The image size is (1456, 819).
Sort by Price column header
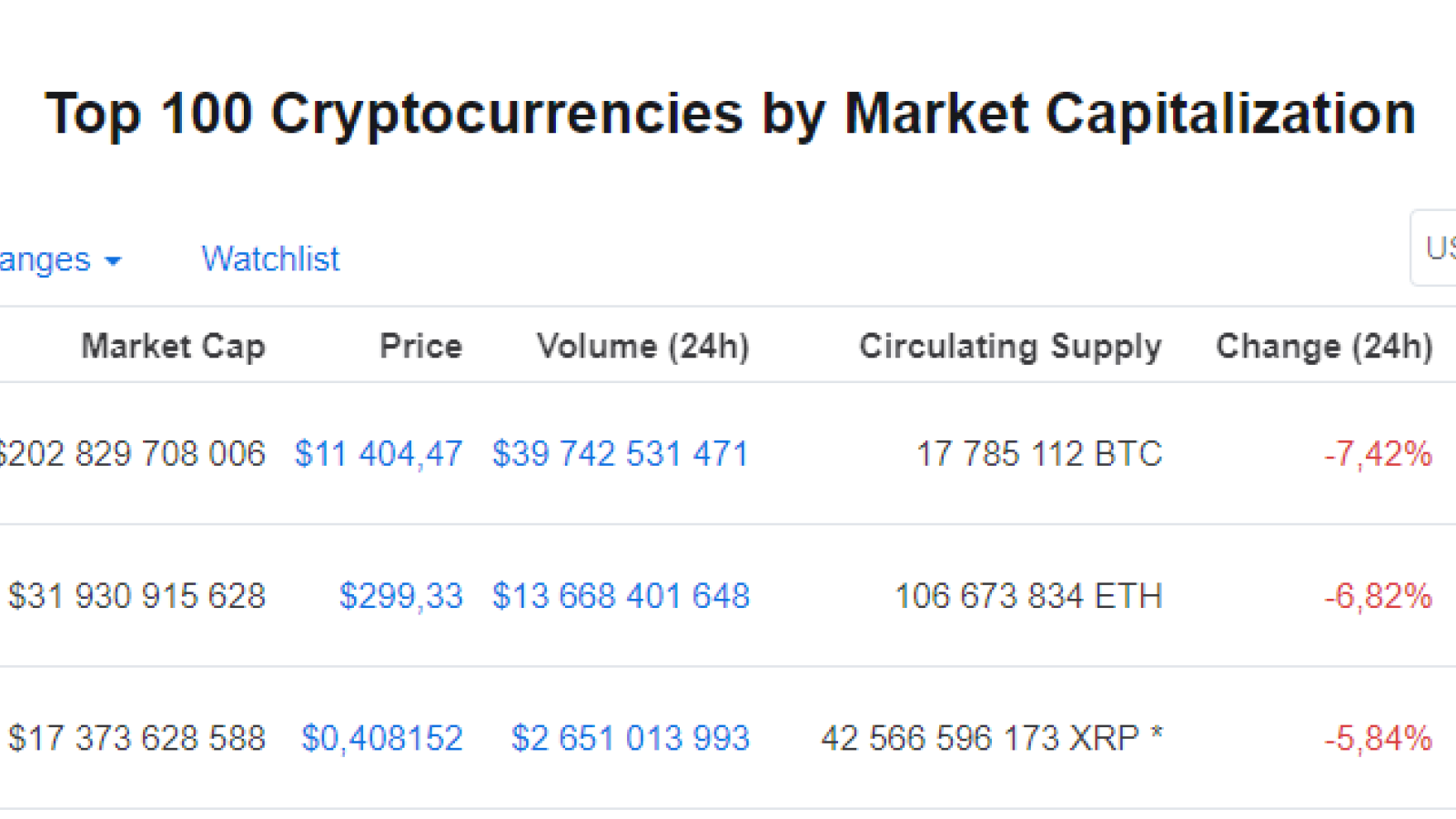tap(421, 346)
